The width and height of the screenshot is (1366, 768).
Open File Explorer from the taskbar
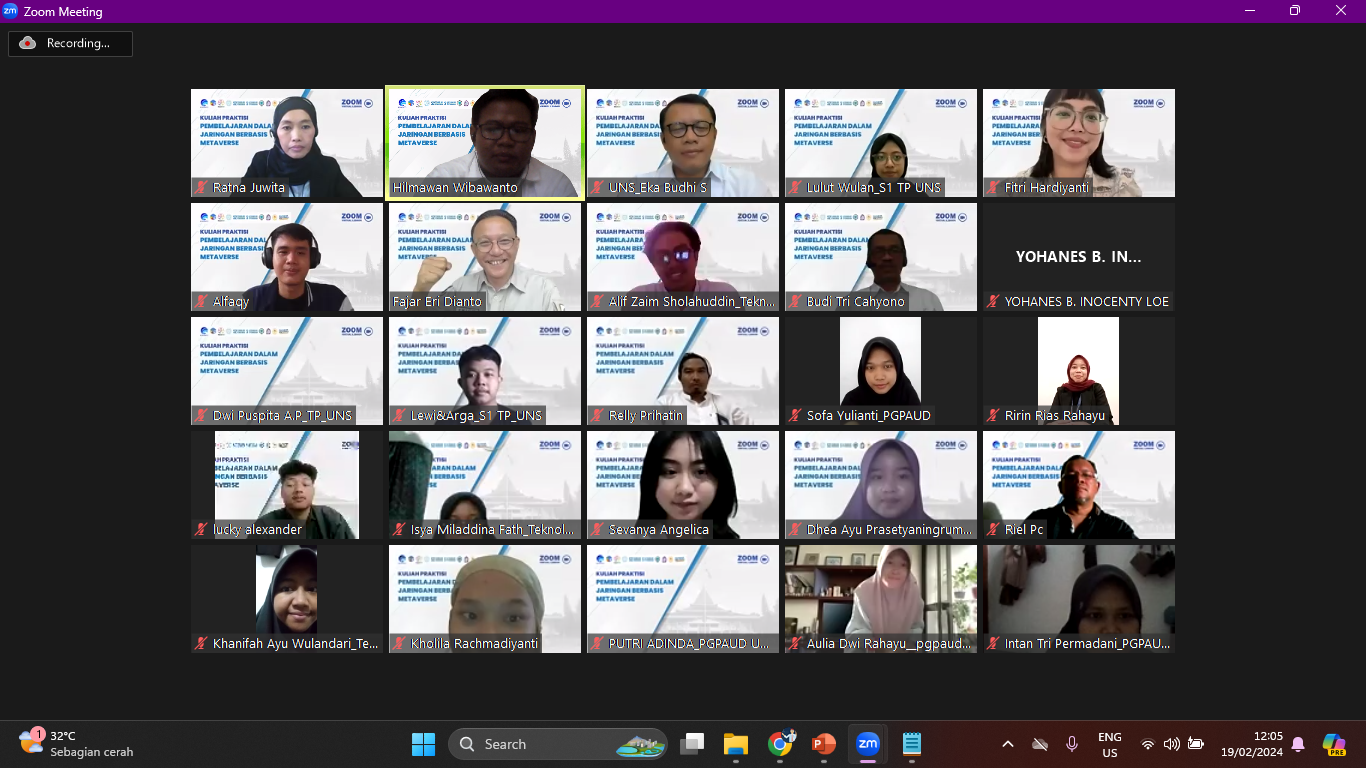point(736,744)
